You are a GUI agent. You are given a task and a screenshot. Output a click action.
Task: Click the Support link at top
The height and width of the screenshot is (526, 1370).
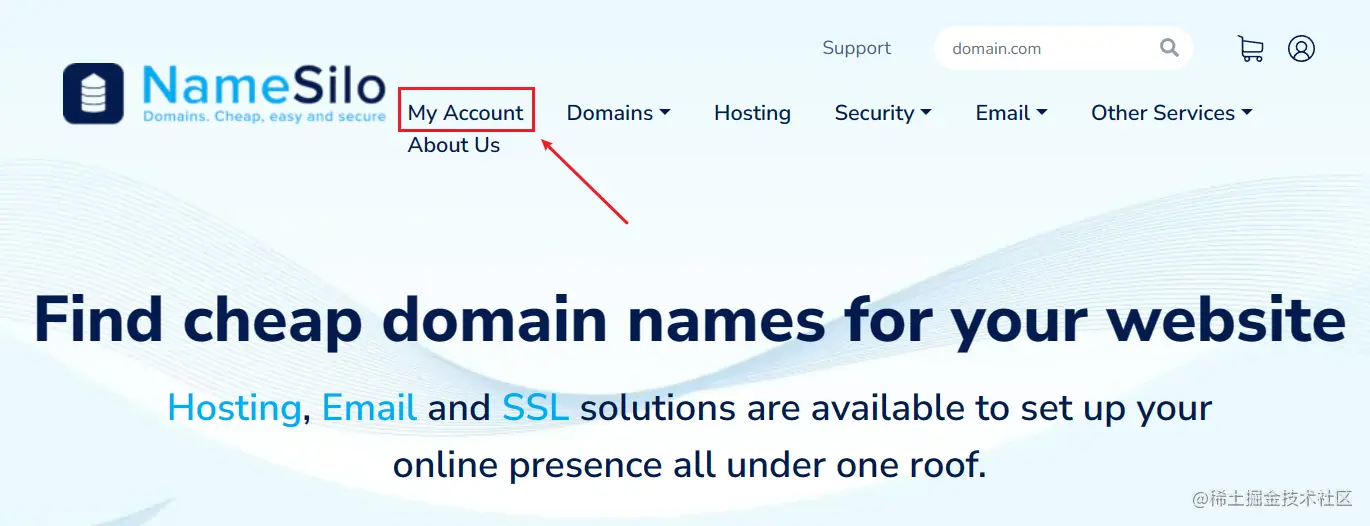pos(856,48)
